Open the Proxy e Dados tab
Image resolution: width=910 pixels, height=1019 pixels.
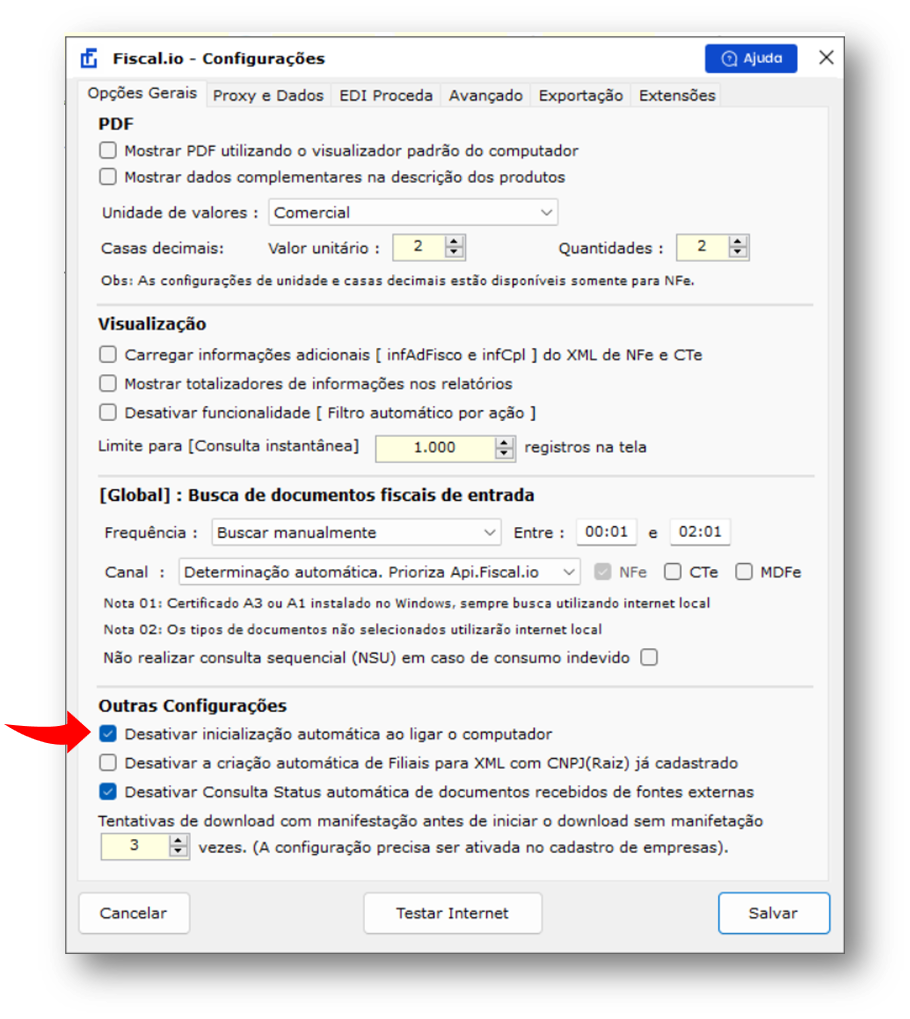pos(268,96)
